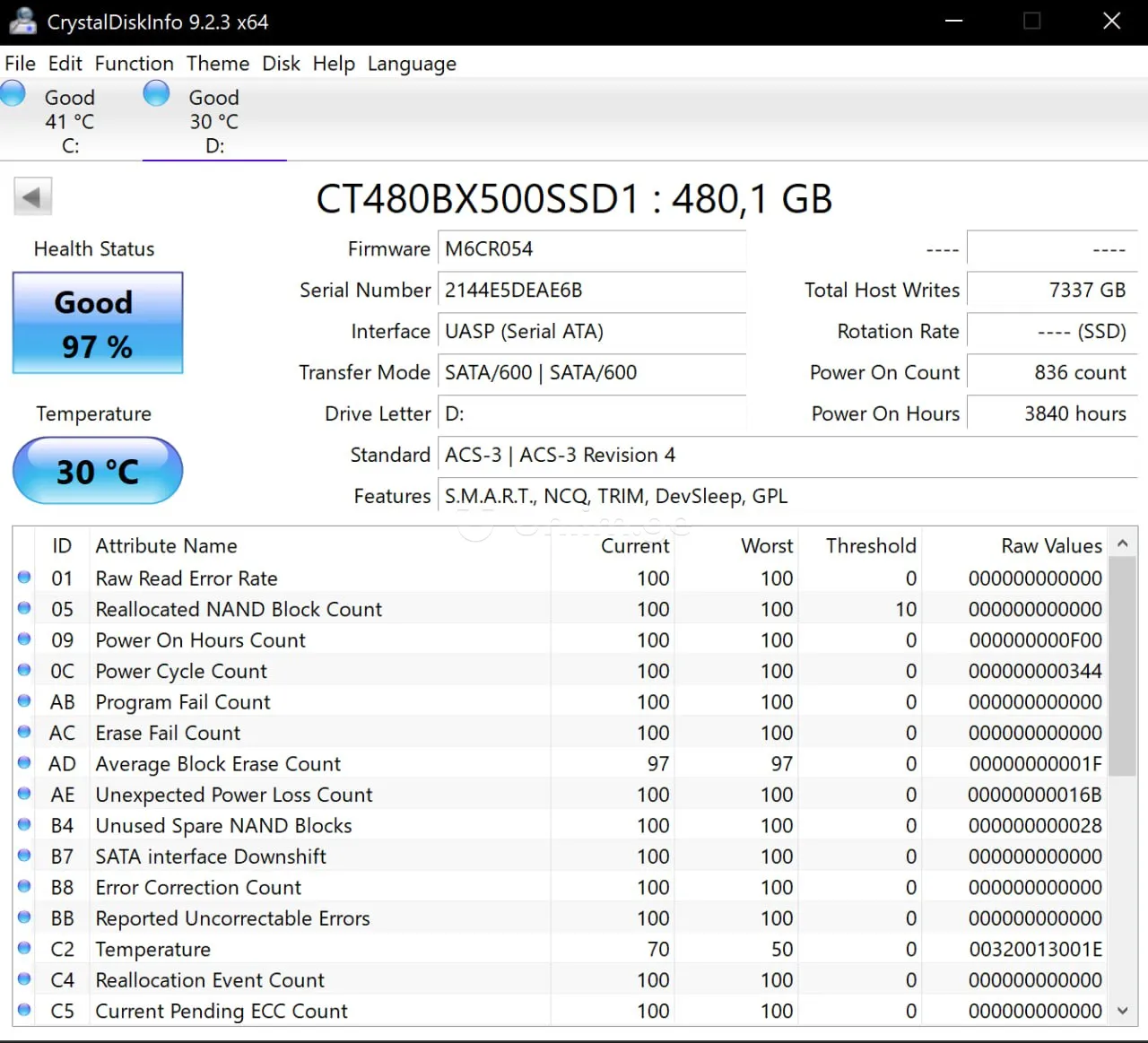The height and width of the screenshot is (1043, 1148).
Task: Click the Health Status label
Action: point(94,249)
